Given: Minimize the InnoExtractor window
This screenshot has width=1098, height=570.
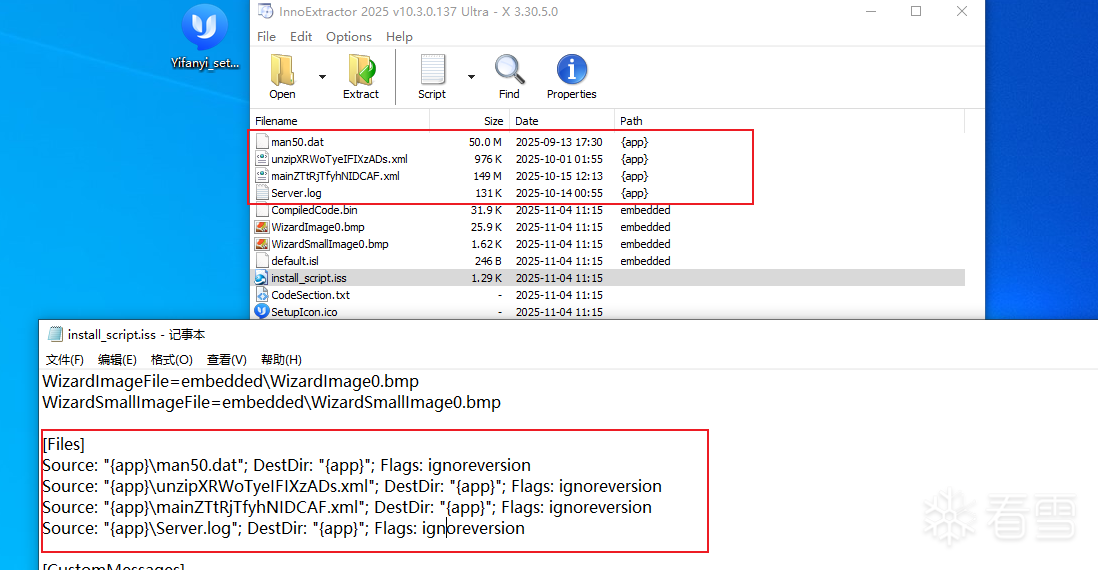Looking at the screenshot, I should pyautogui.click(x=871, y=11).
